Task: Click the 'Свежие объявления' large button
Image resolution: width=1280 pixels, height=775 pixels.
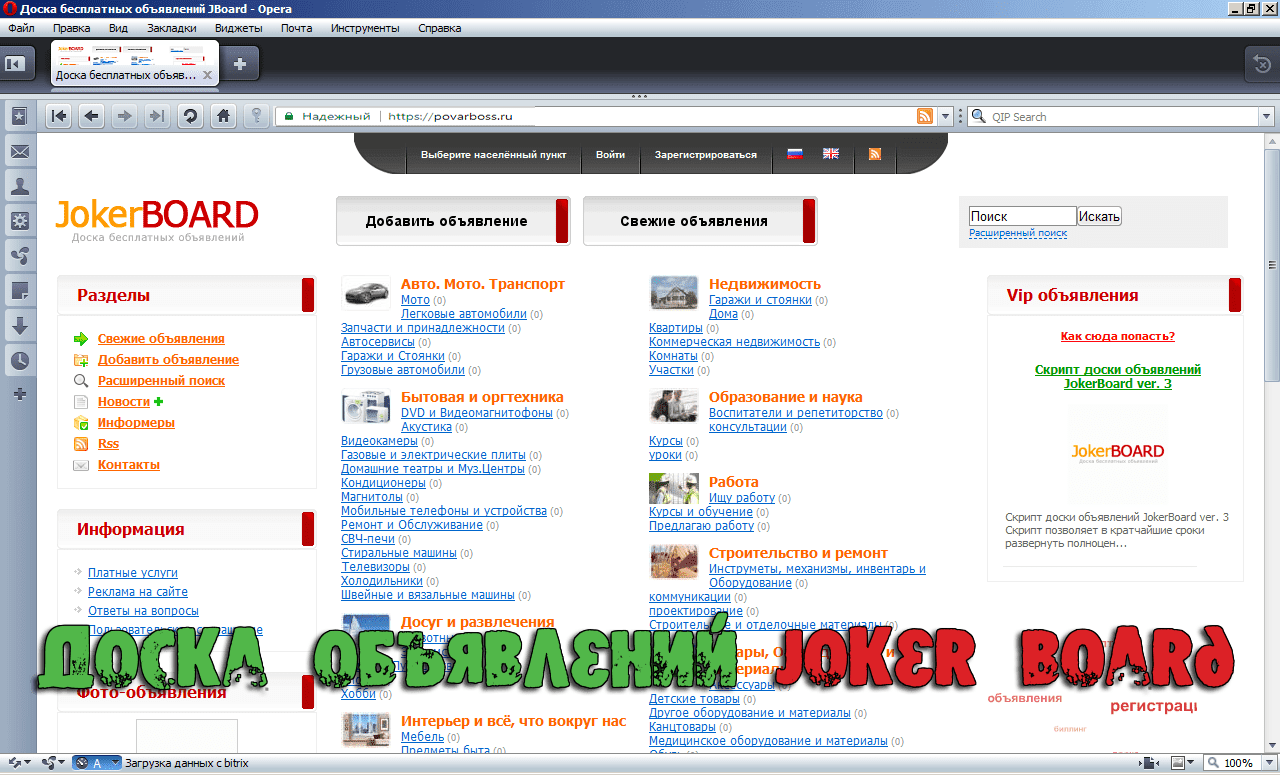Action: [700, 221]
